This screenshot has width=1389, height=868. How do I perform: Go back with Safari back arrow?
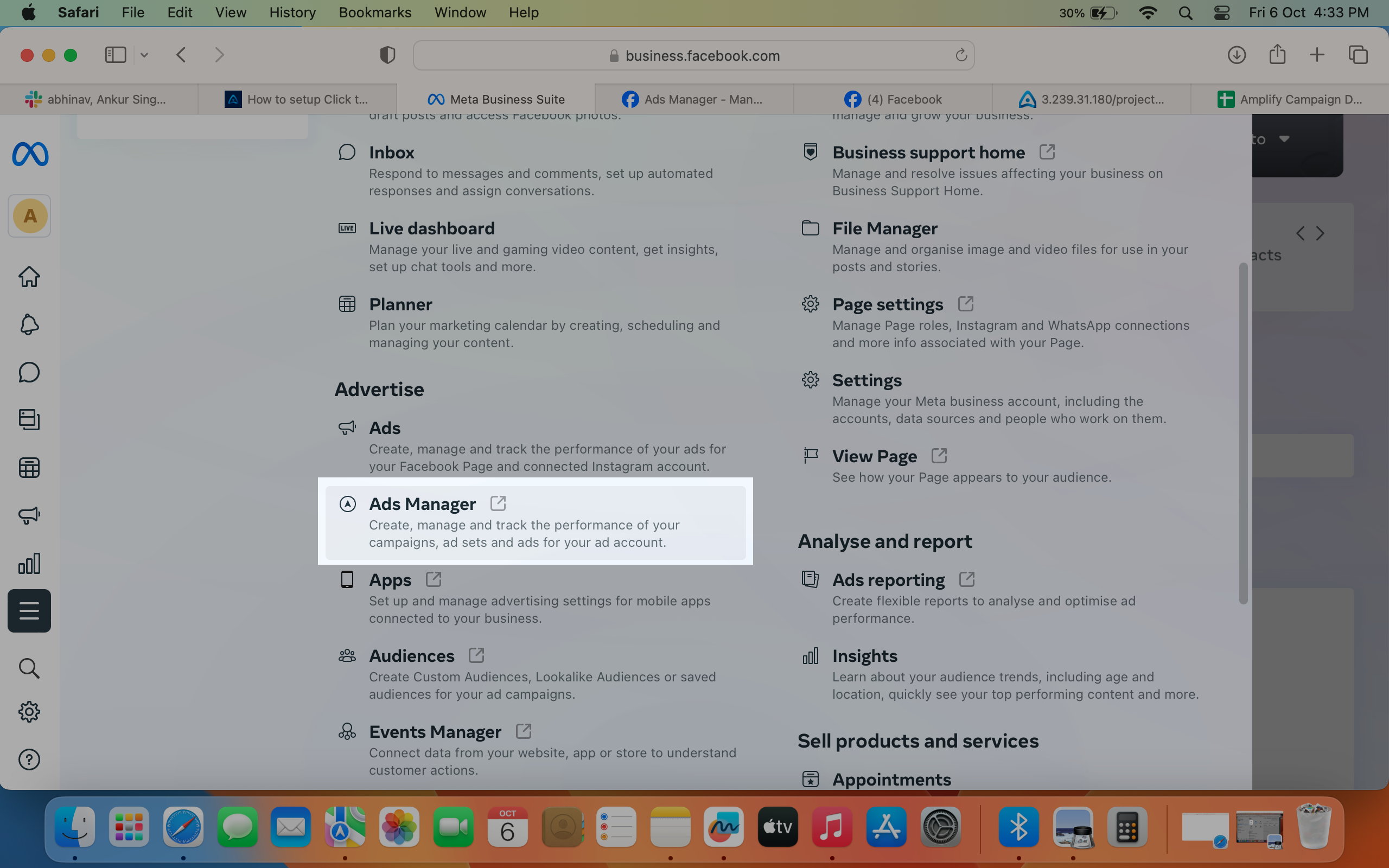coord(181,55)
